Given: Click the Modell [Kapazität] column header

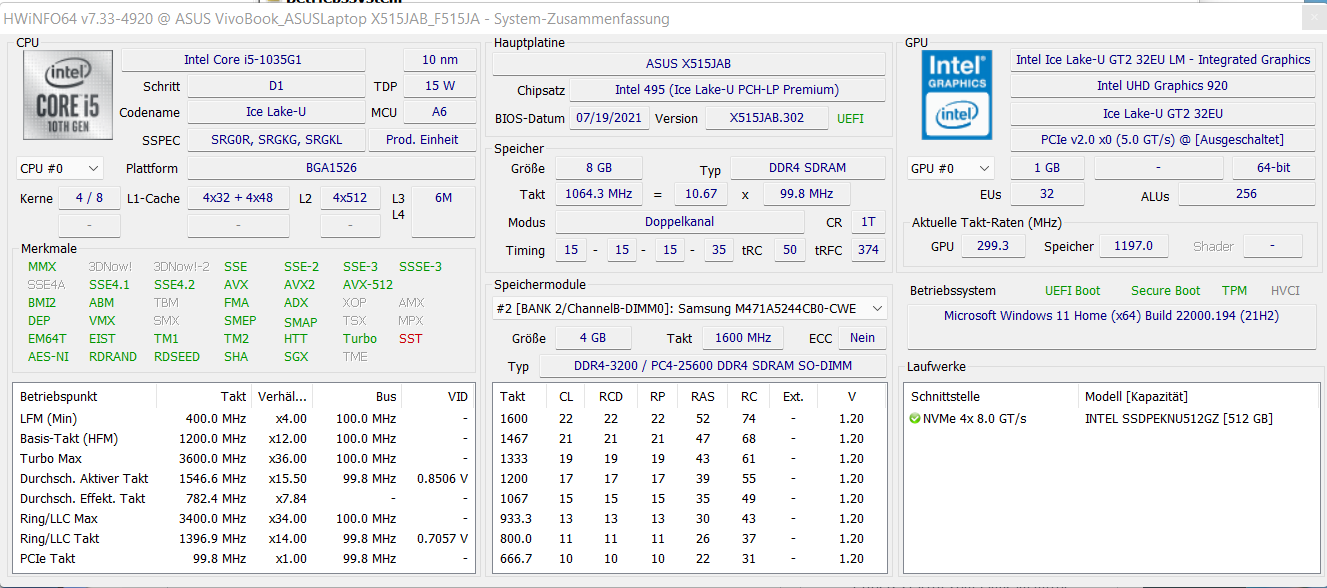Looking at the screenshot, I should 1136,397.
